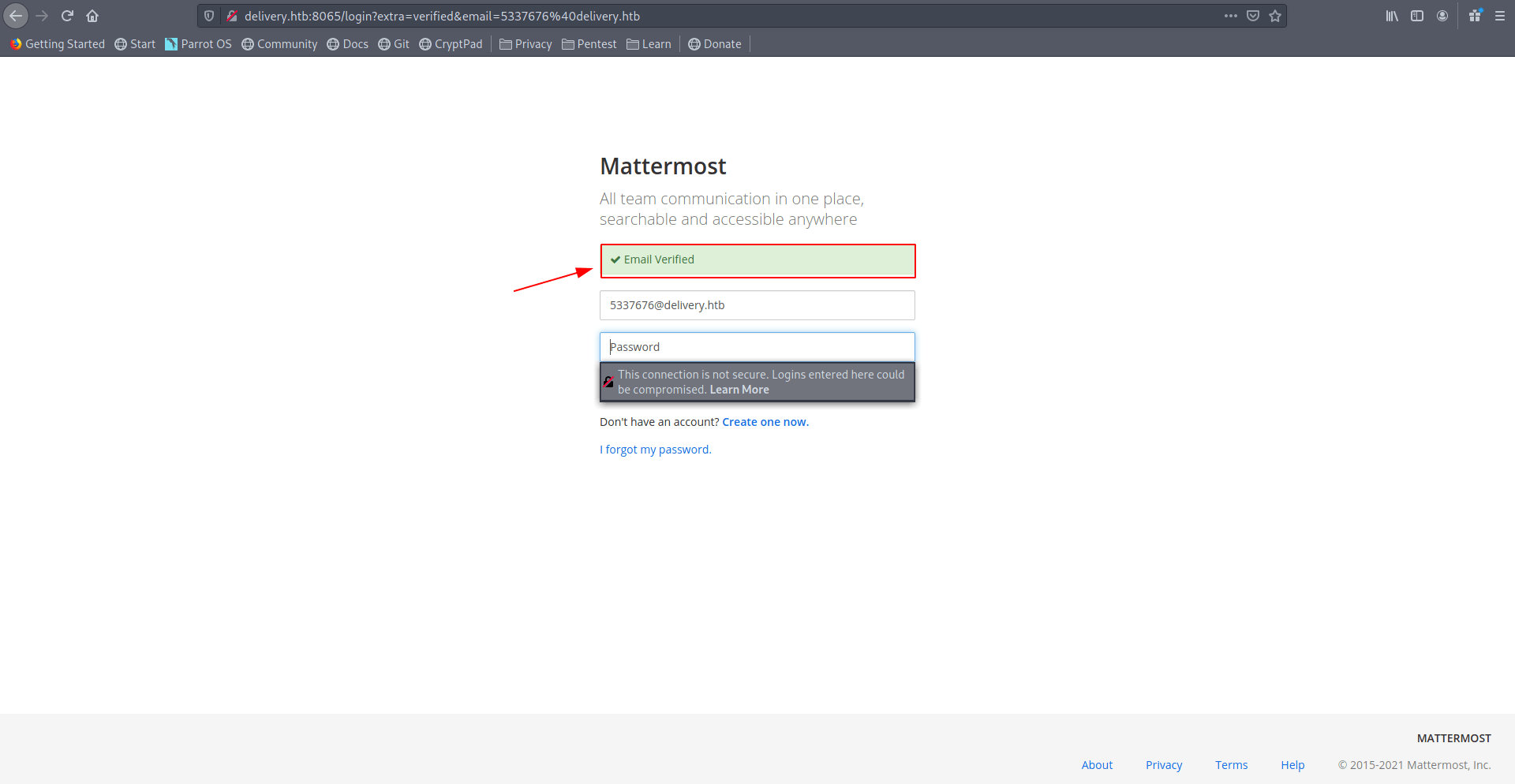1515x784 pixels.
Task: Expand the Privacy bookmarks folder
Action: [x=526, y=44]
